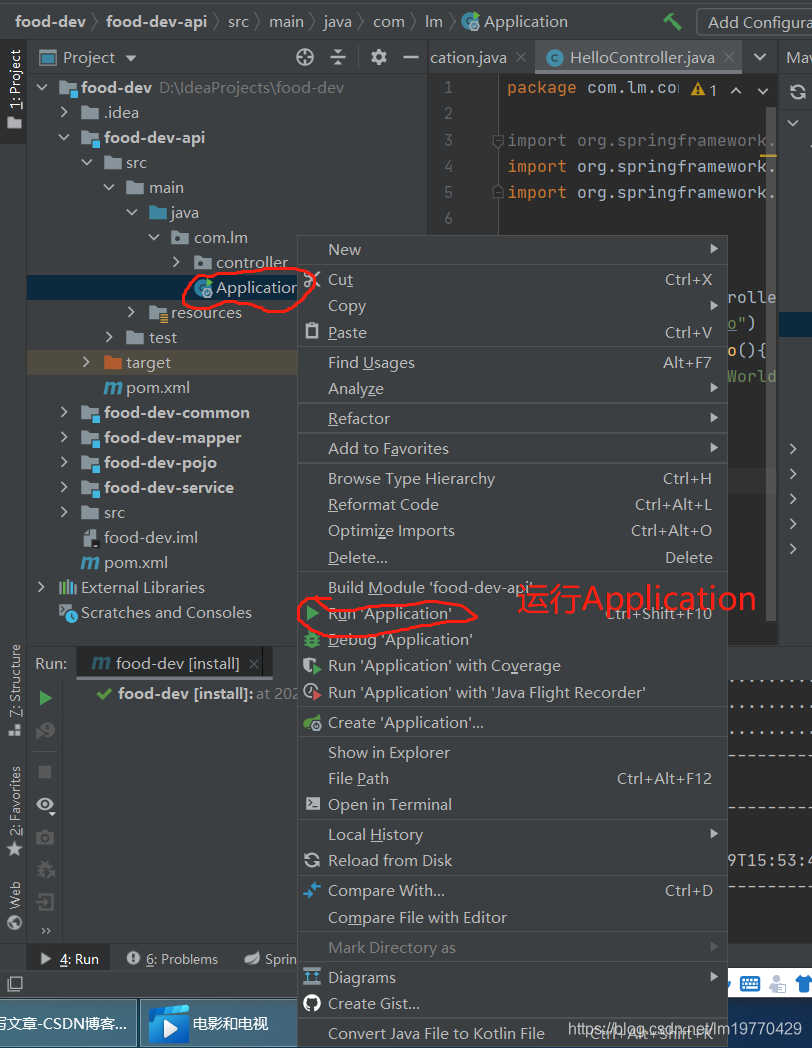The height and width of the screenshot is (1048, 812).
Task: Click the green rerun icon in Run panel
Action: click(45, 698)
